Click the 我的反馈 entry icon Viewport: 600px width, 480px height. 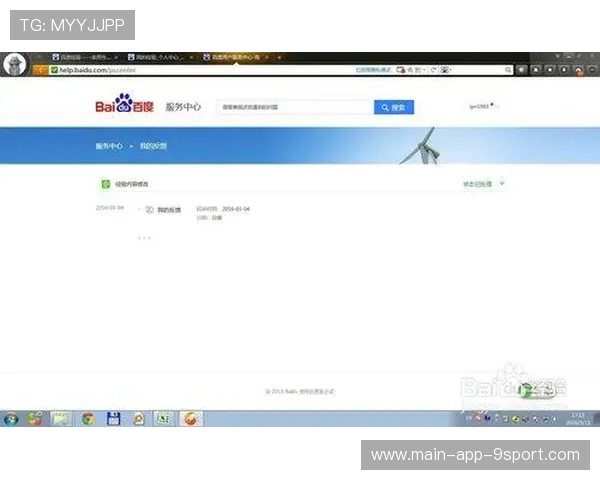149,209
